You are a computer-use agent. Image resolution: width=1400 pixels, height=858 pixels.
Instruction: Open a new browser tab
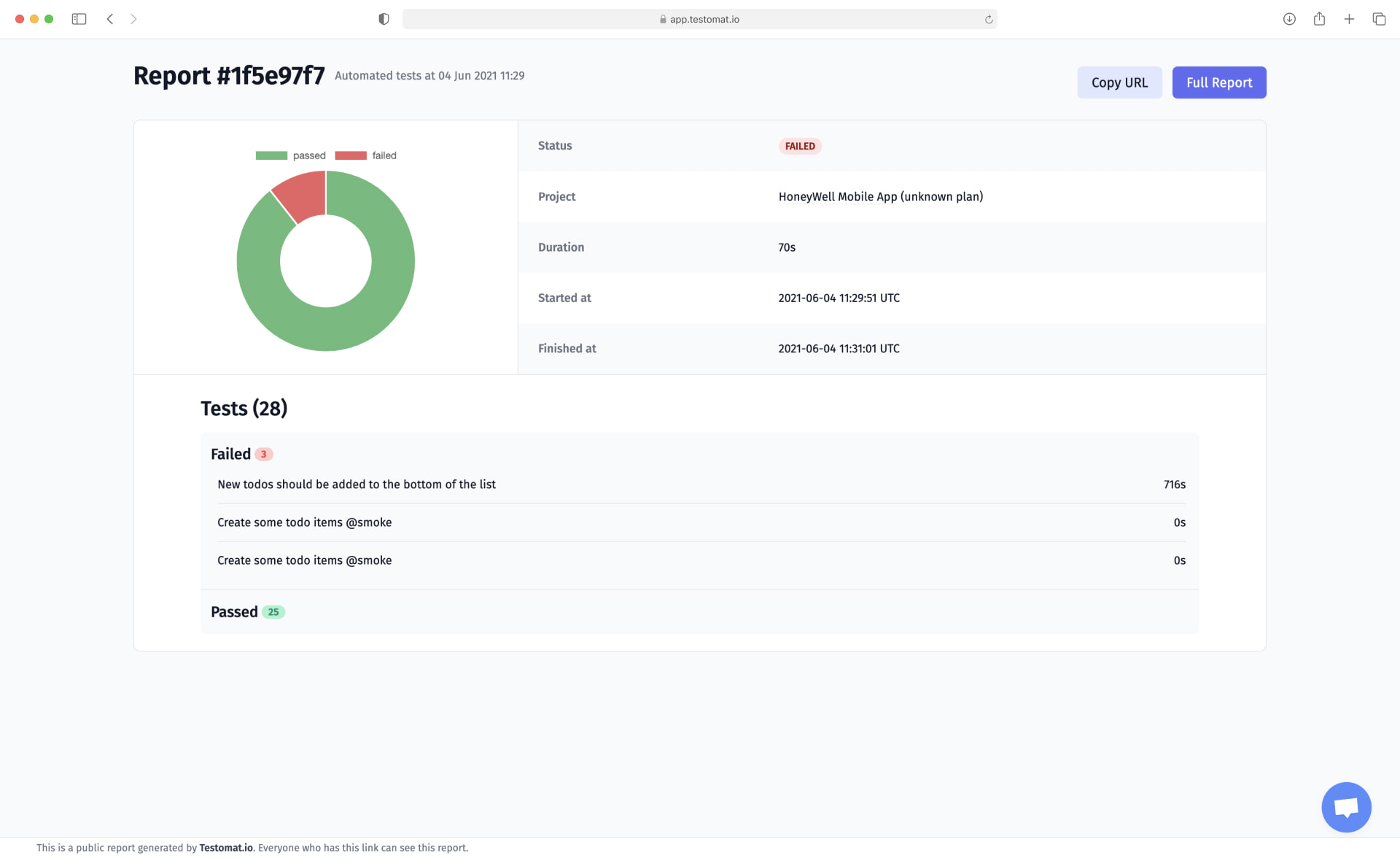(x=1349, y=19)
